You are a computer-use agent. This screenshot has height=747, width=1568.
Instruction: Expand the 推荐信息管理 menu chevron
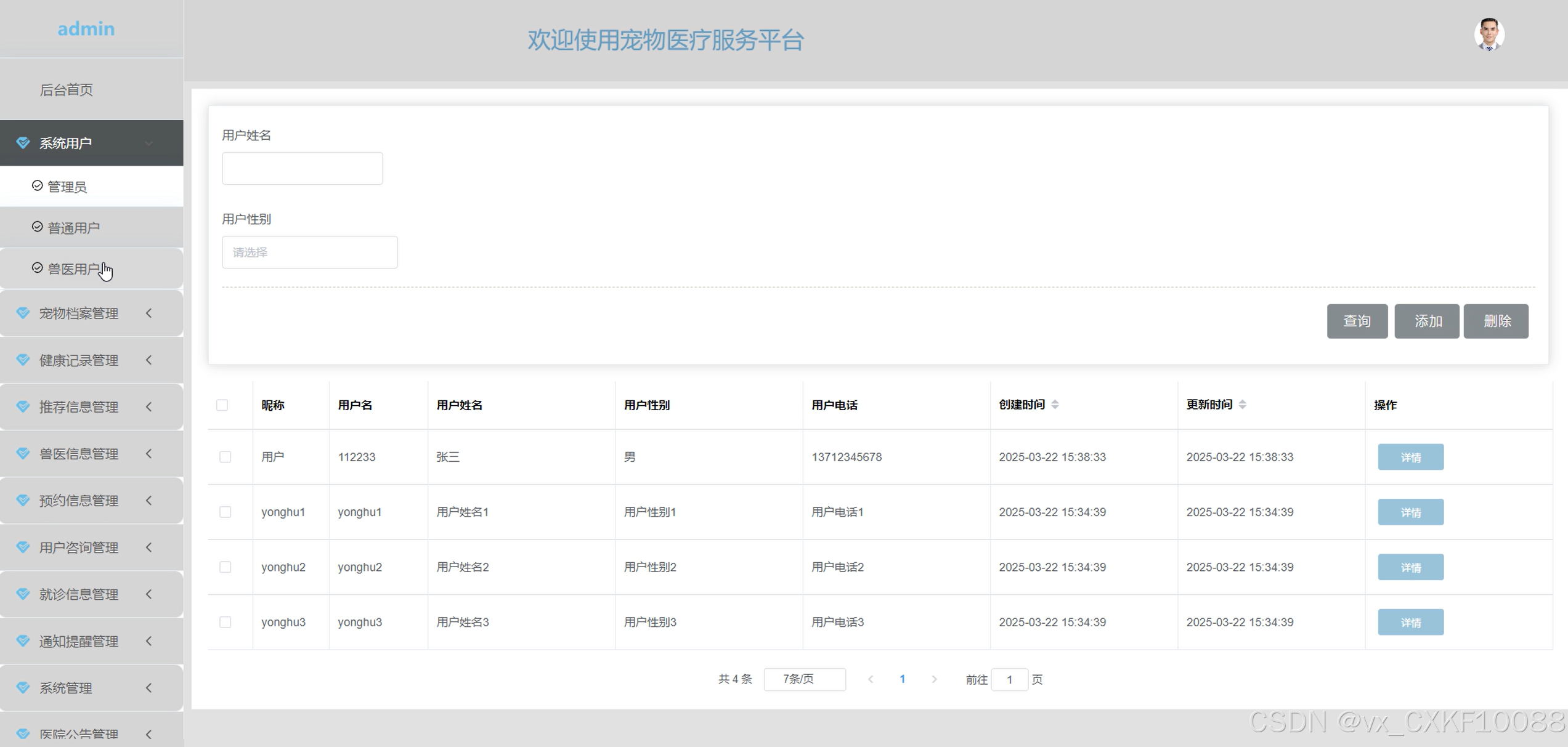point(149,406)
